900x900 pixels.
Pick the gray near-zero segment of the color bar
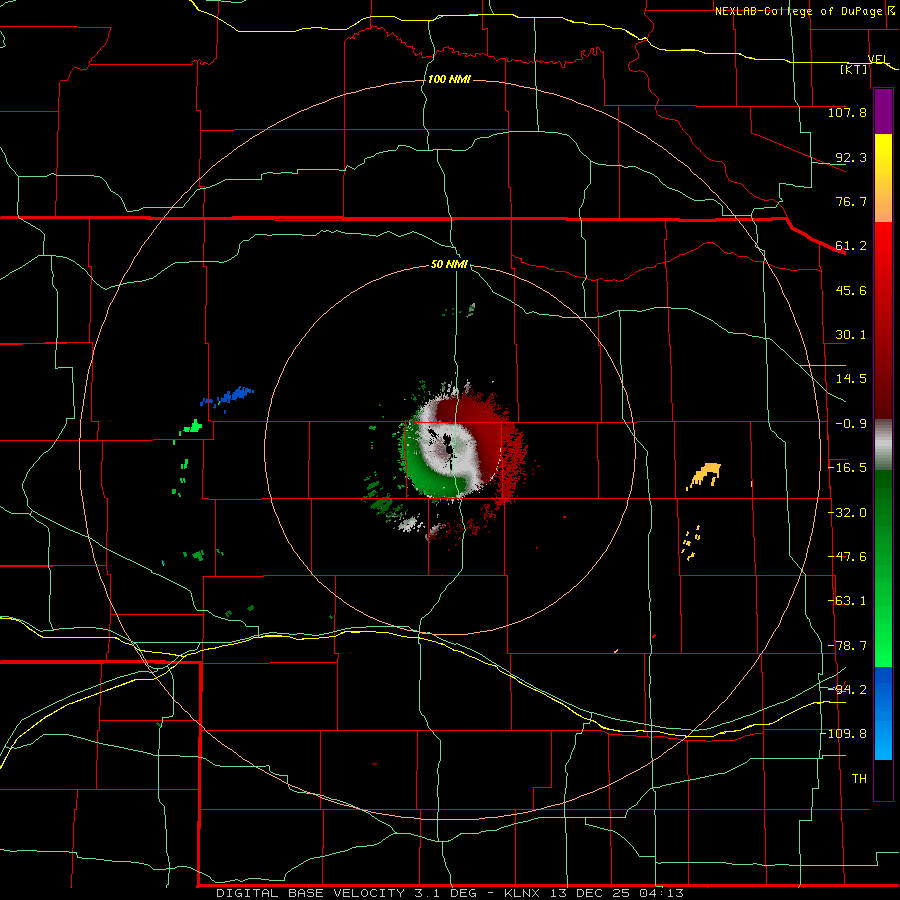(x=883, y=445)
